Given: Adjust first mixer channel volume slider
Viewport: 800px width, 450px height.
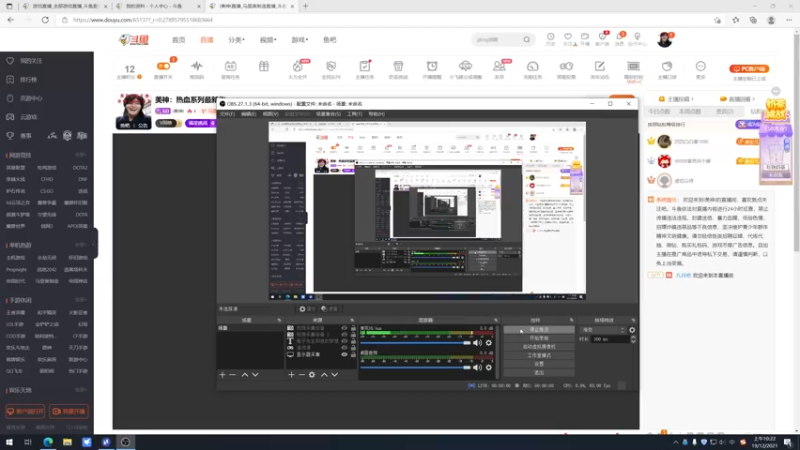Looking at the screenshot, I should (416, 343).
